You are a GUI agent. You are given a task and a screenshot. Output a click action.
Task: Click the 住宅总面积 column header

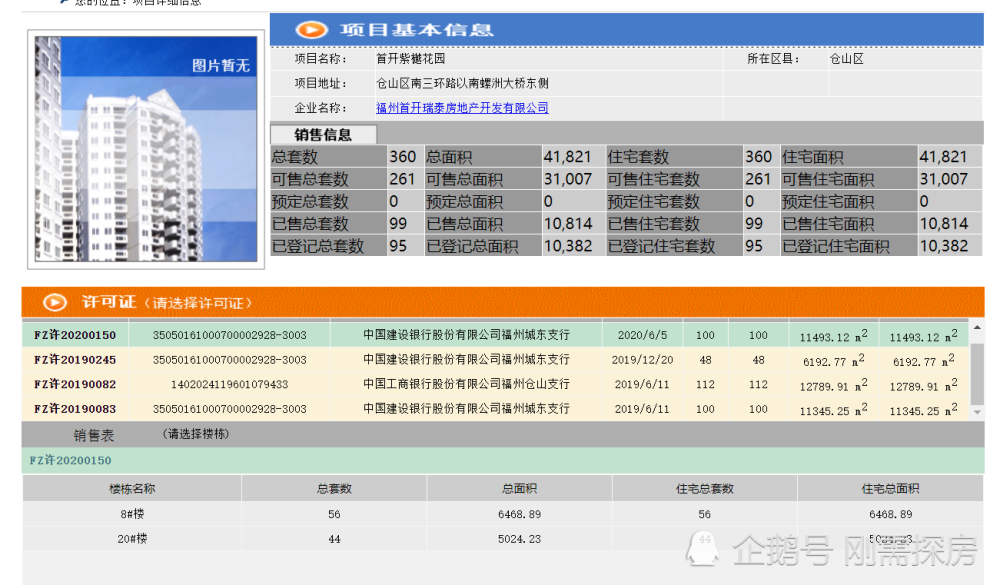point(890,489)
